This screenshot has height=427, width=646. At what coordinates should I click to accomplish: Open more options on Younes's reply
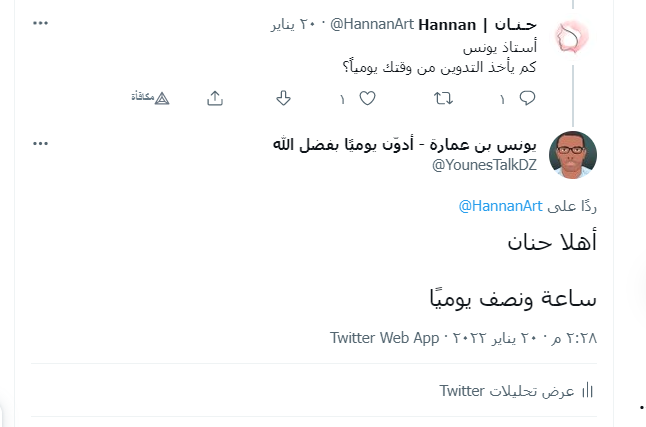point(40,144)
